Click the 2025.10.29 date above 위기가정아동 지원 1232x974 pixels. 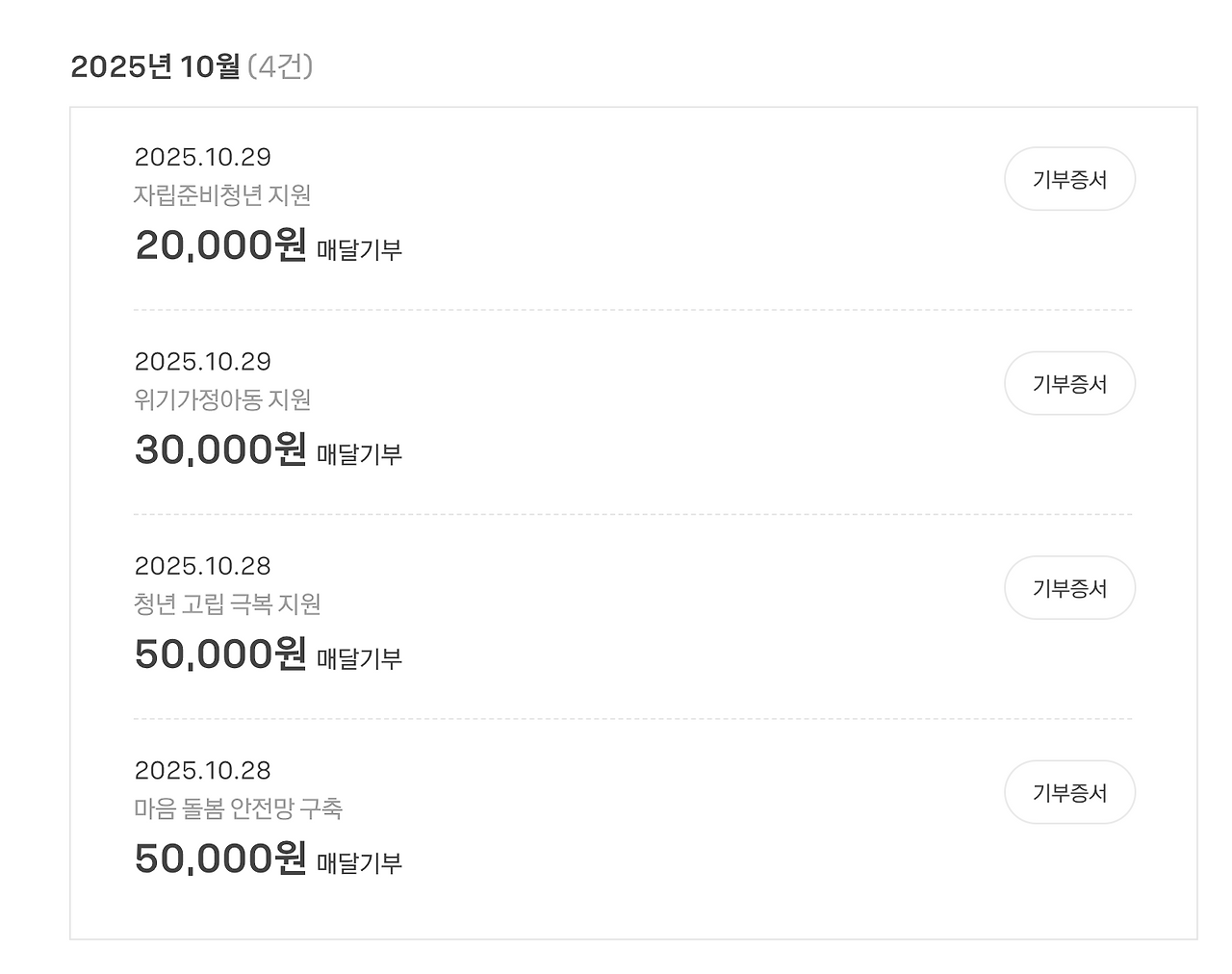(x=202, y=362)
